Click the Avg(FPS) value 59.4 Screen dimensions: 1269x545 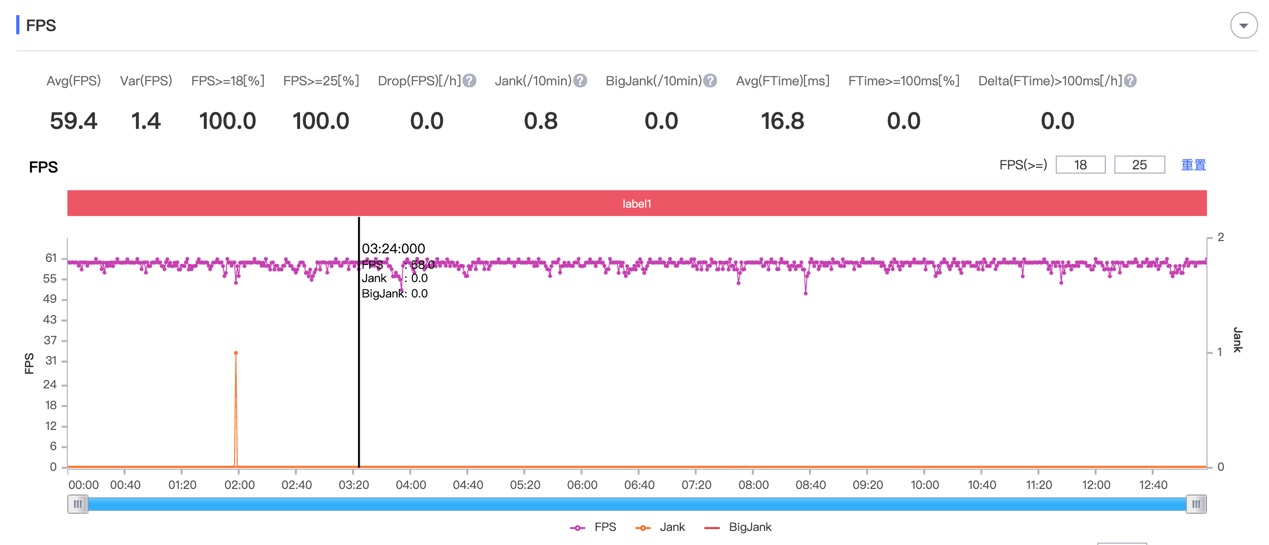pos(74,121)
